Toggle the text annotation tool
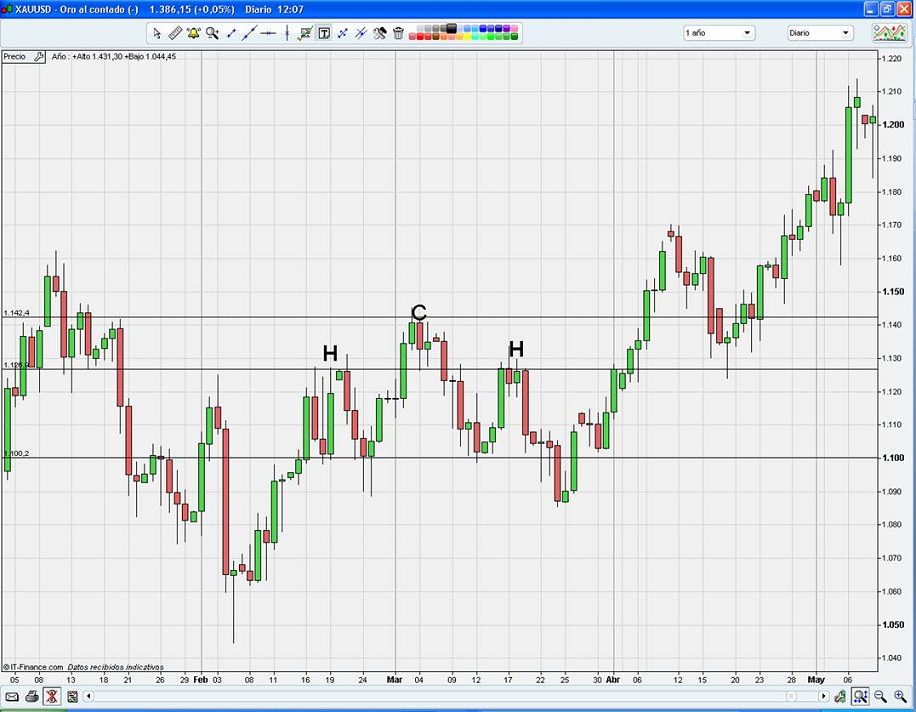 [x=324, y=33]
